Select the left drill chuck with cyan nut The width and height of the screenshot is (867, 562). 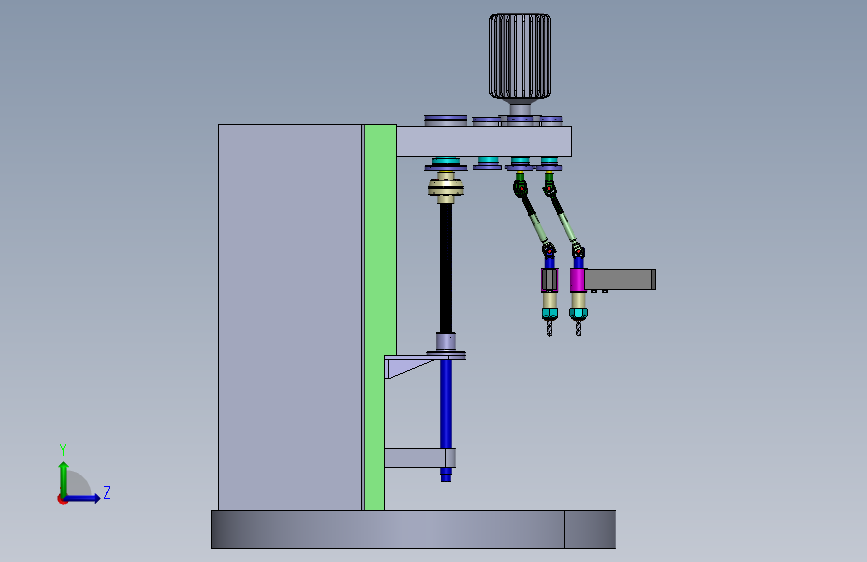point(550,314)
